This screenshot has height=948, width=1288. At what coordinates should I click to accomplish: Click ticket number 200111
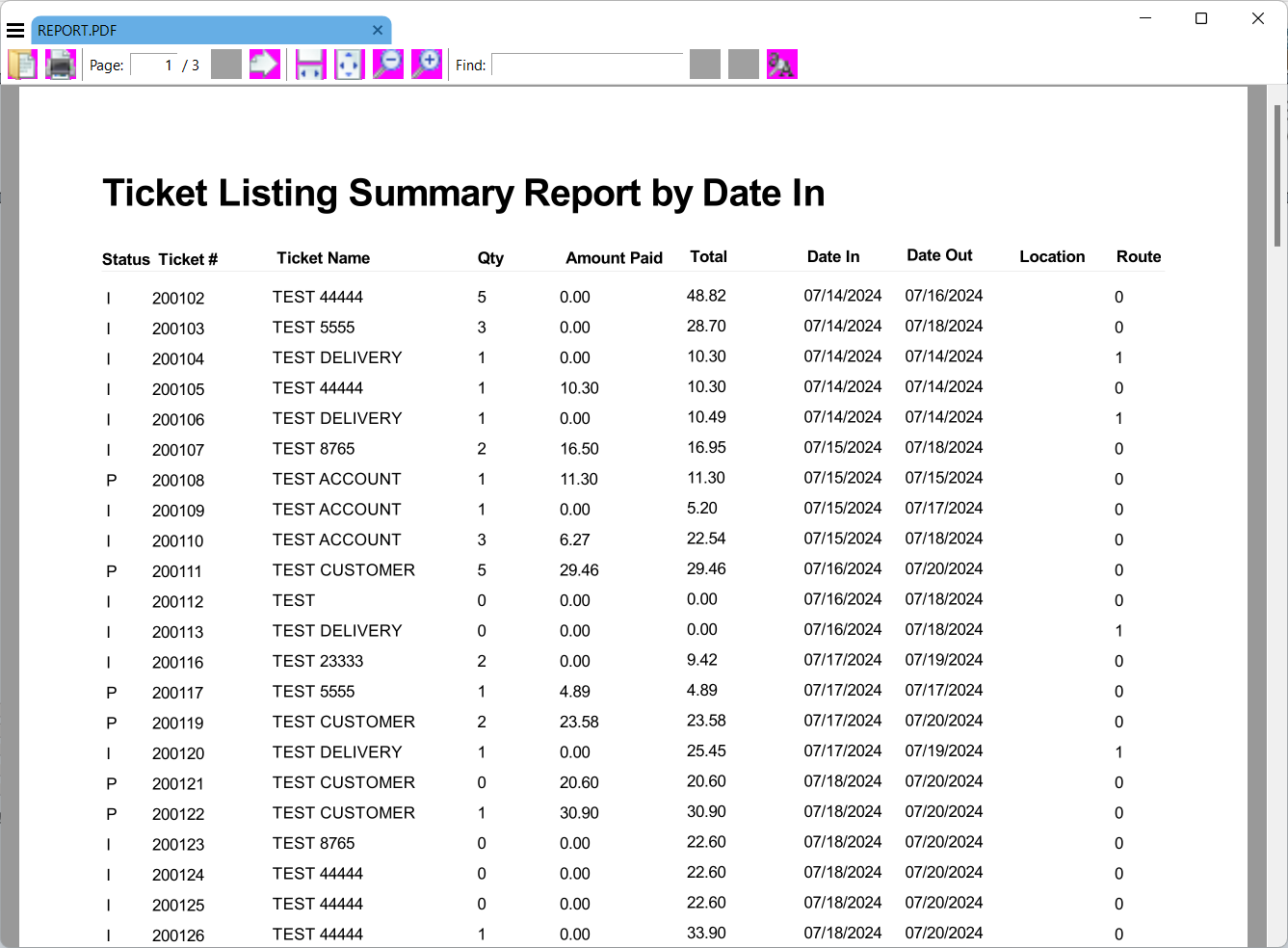(177, 571)
